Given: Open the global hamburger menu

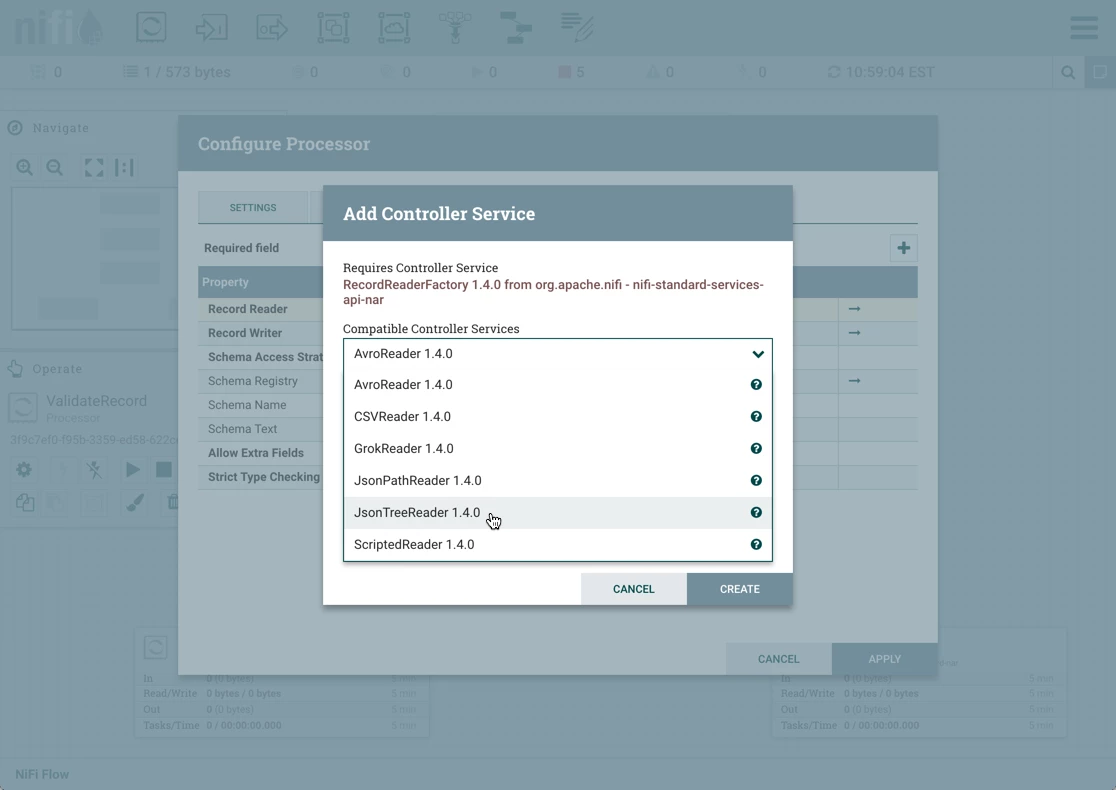Looking at the screenshot, I should click(x=1084, y=28).
